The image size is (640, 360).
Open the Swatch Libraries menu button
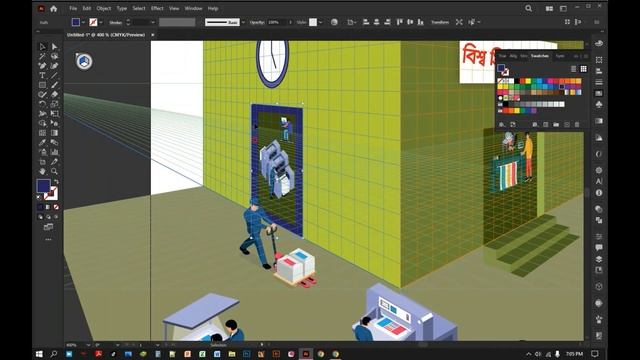pos(502,124)
